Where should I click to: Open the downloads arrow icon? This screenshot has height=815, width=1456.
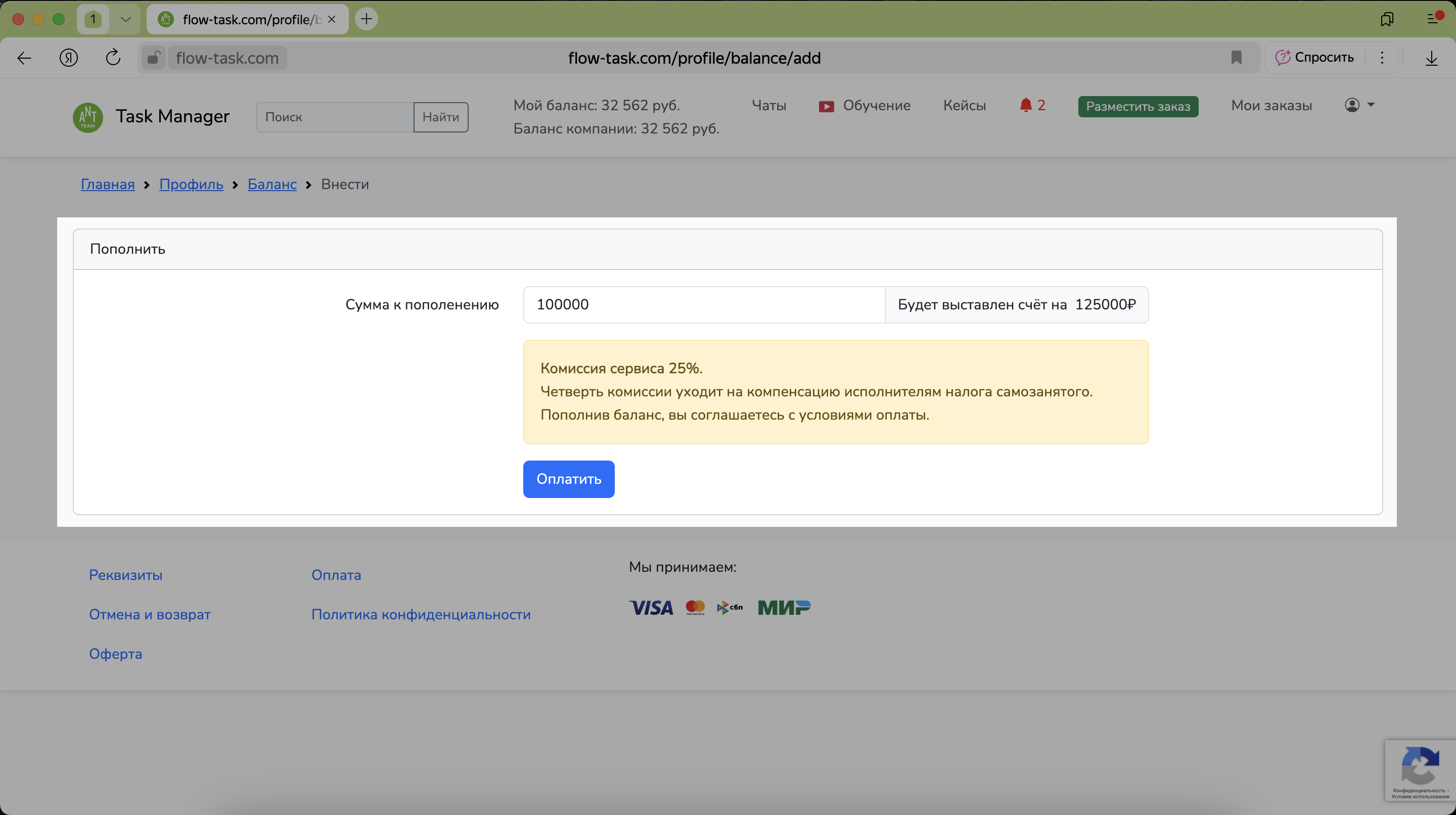point(1431,58)
